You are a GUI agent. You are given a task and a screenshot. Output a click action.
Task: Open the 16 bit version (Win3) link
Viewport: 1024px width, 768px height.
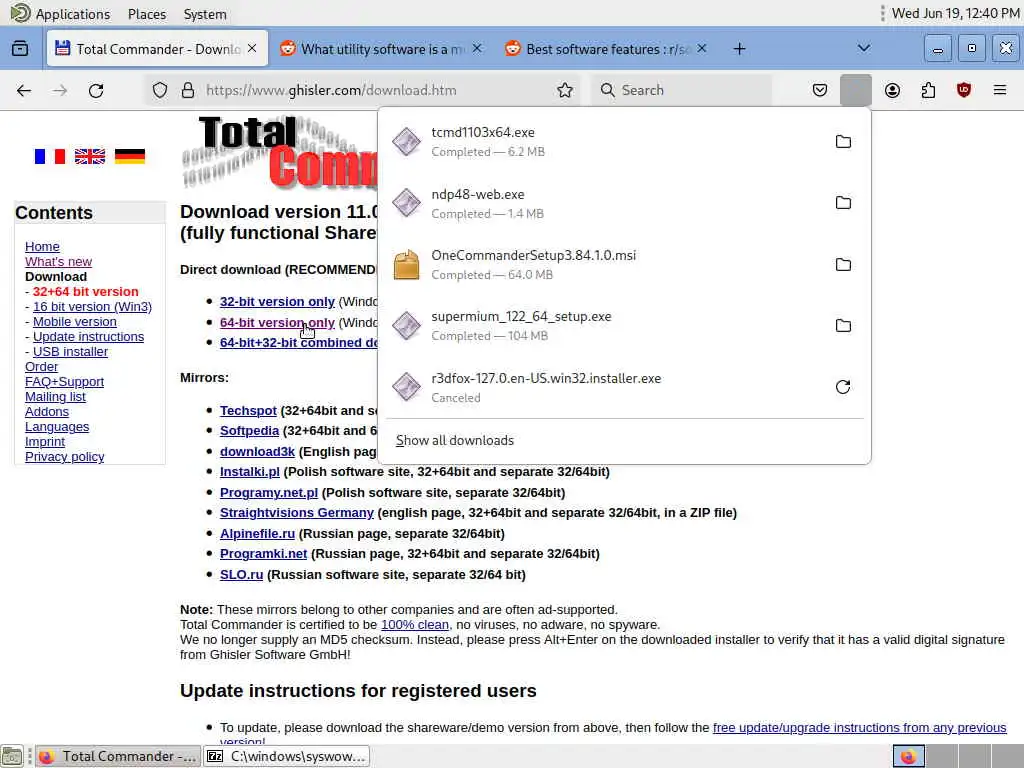click(92, 306)
